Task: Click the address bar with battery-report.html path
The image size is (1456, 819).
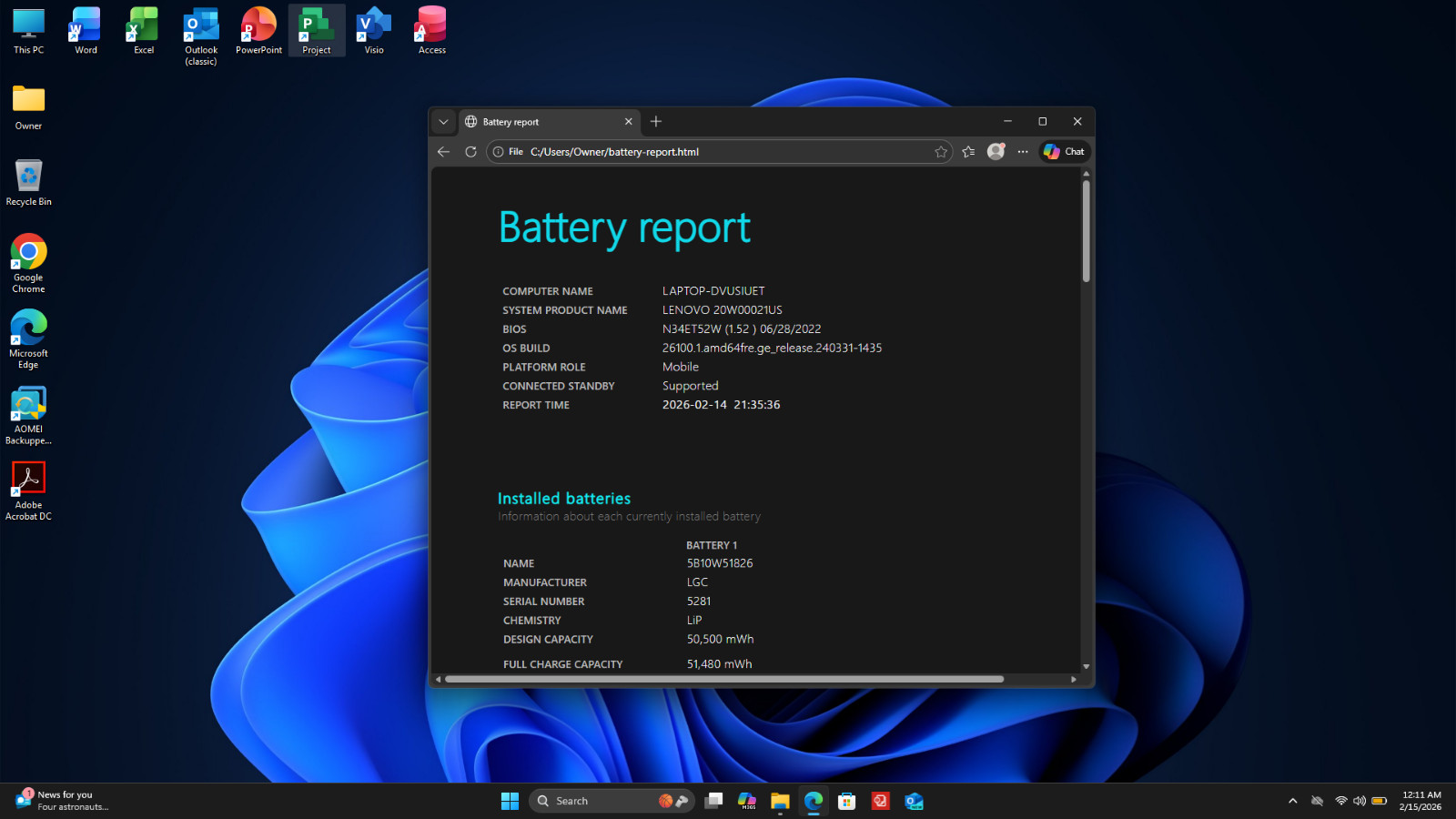Action: [x=719, y=152]
